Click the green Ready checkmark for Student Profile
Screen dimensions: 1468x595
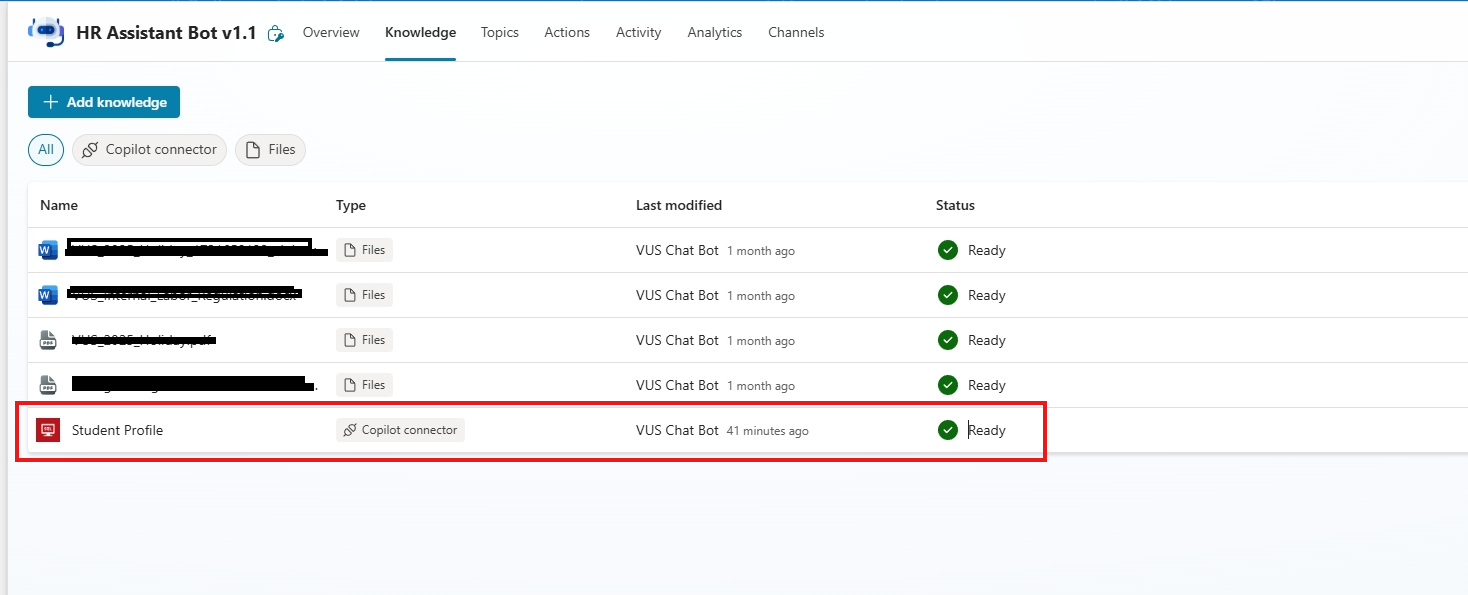coord(947,429)
